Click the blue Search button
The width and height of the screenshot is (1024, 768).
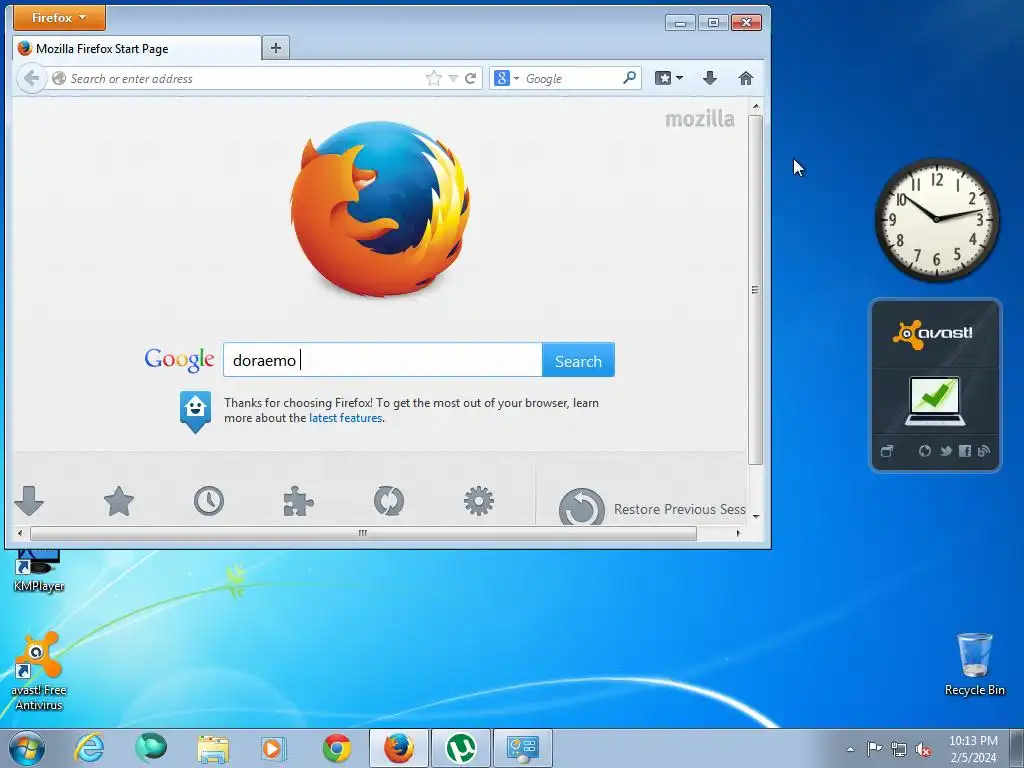pos(578,360)
